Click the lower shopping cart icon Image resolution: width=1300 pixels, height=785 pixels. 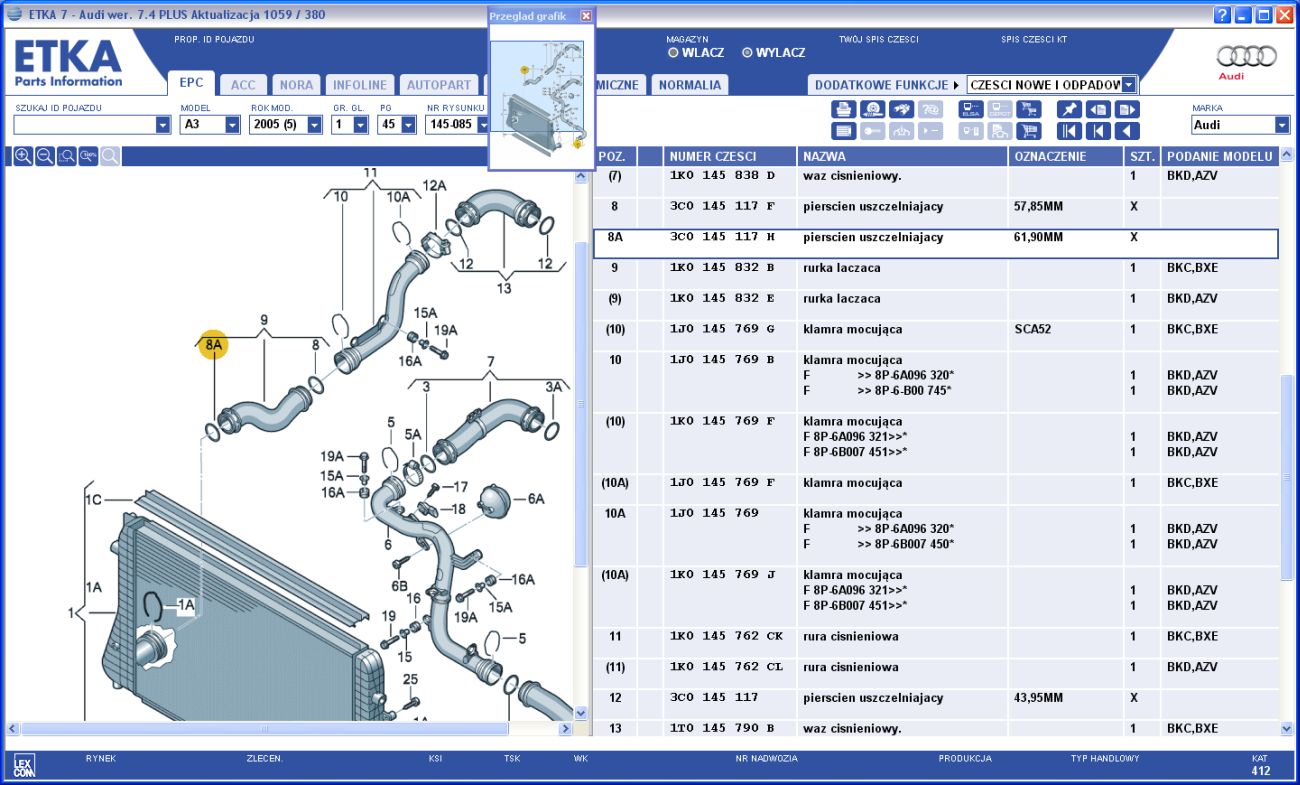click(x=1028, y=131)
